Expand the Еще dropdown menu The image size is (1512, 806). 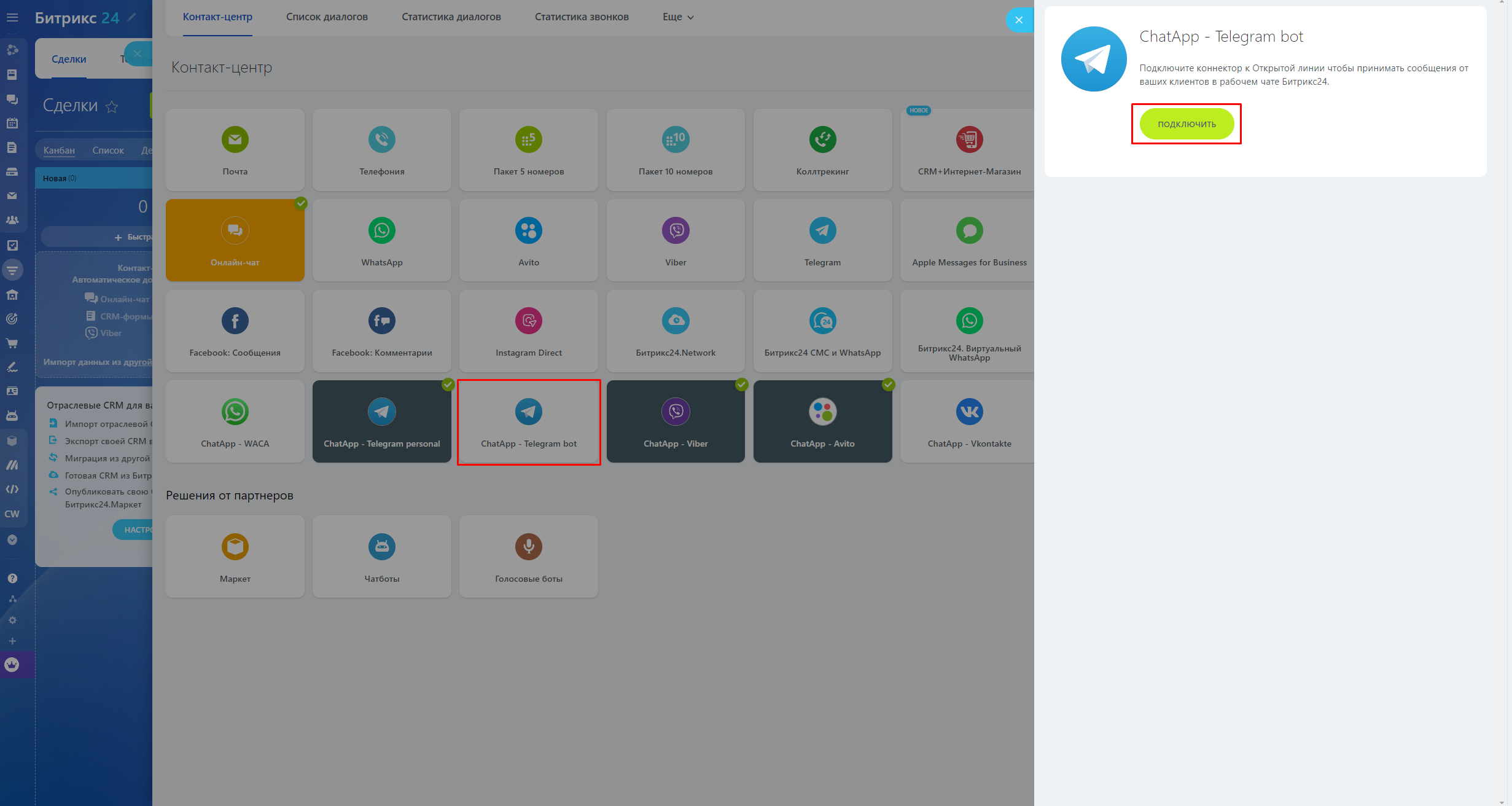[x=677, y=17]
